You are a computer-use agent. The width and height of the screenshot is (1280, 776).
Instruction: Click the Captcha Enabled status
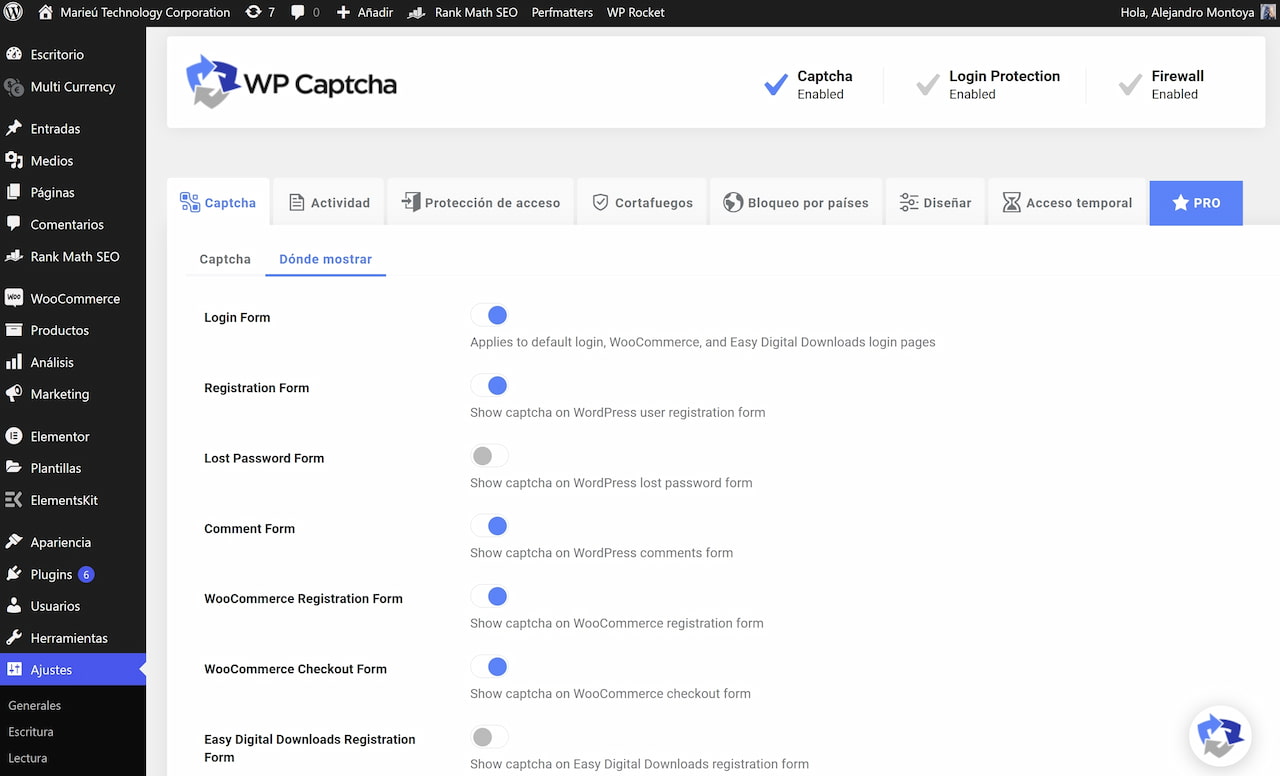808,84
